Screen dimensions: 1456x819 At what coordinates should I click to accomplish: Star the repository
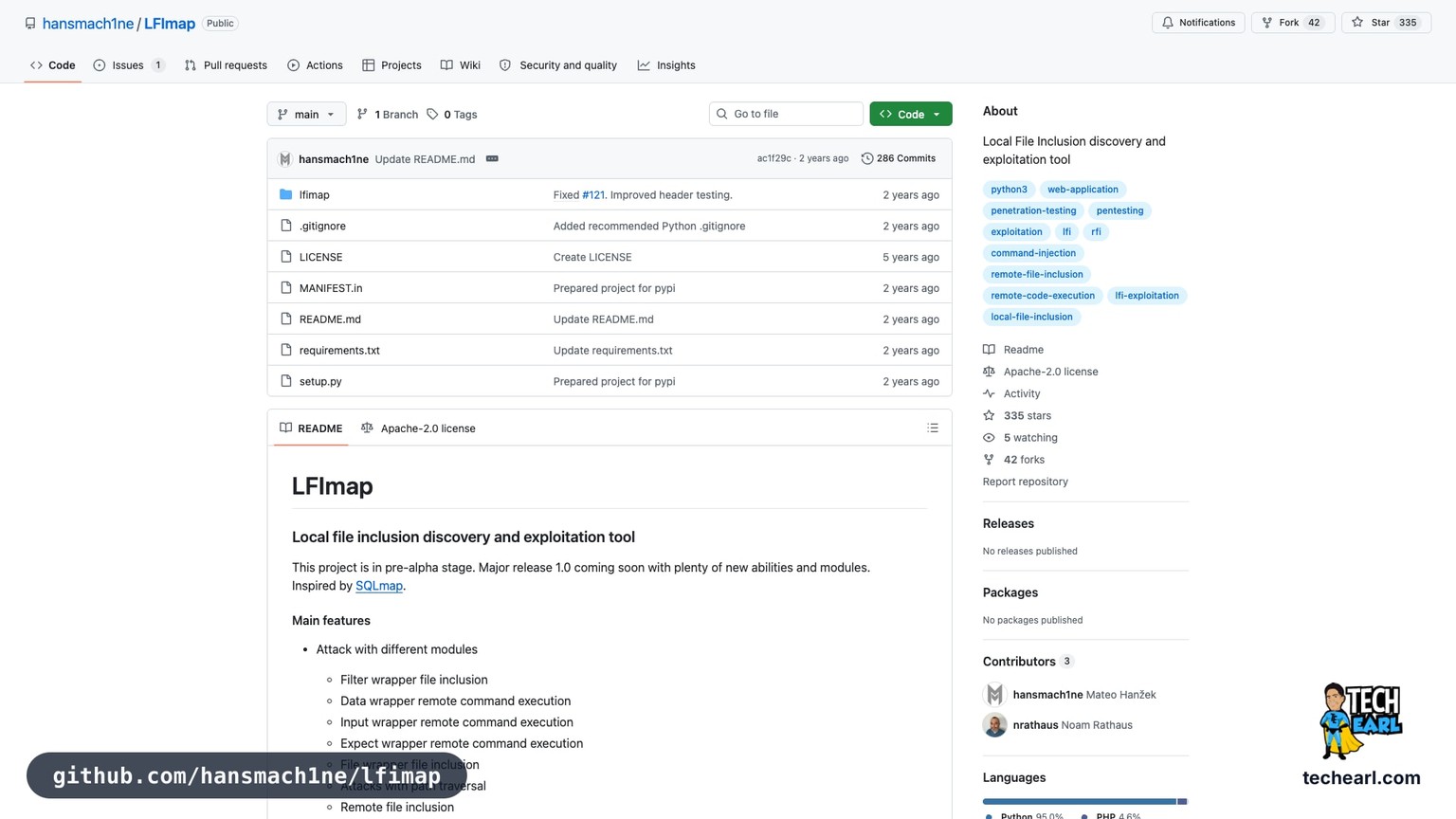(x=1386, y=23)
